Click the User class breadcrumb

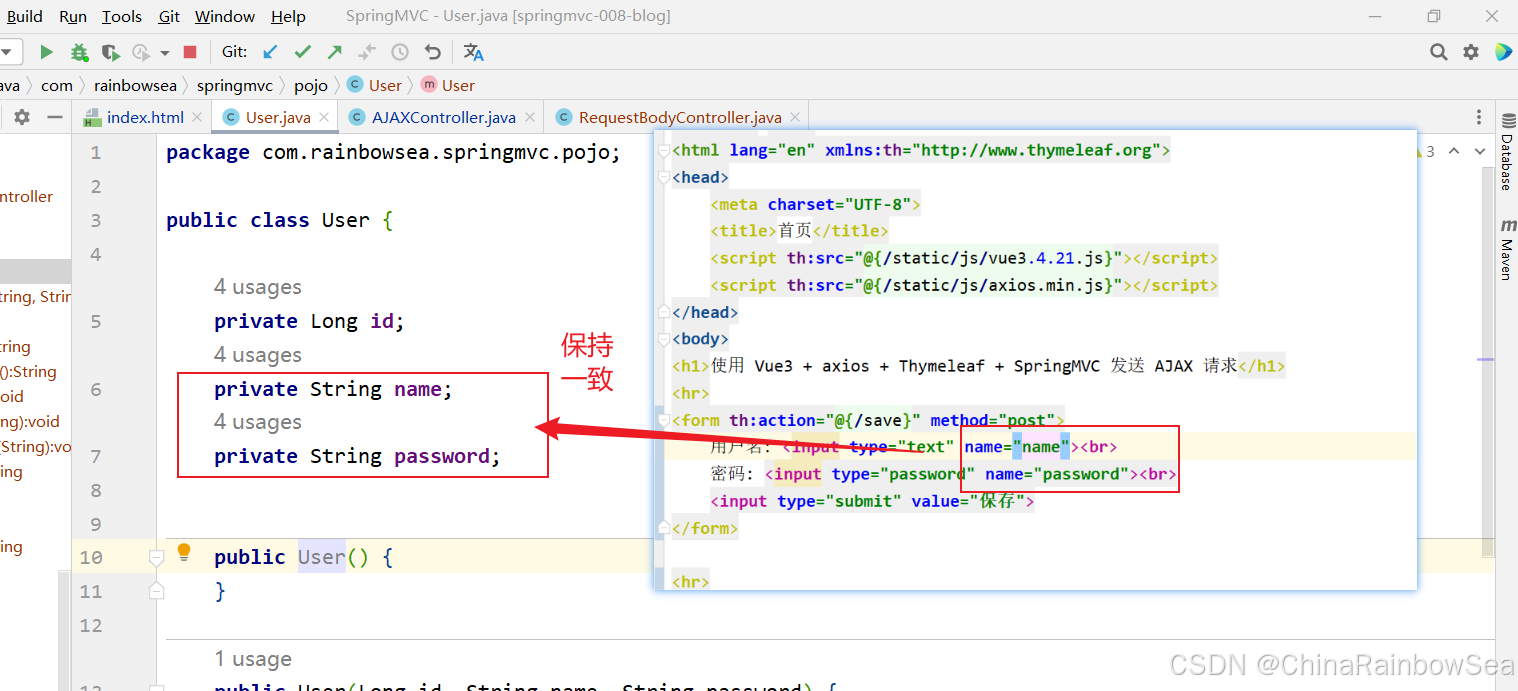click(375, 85)
